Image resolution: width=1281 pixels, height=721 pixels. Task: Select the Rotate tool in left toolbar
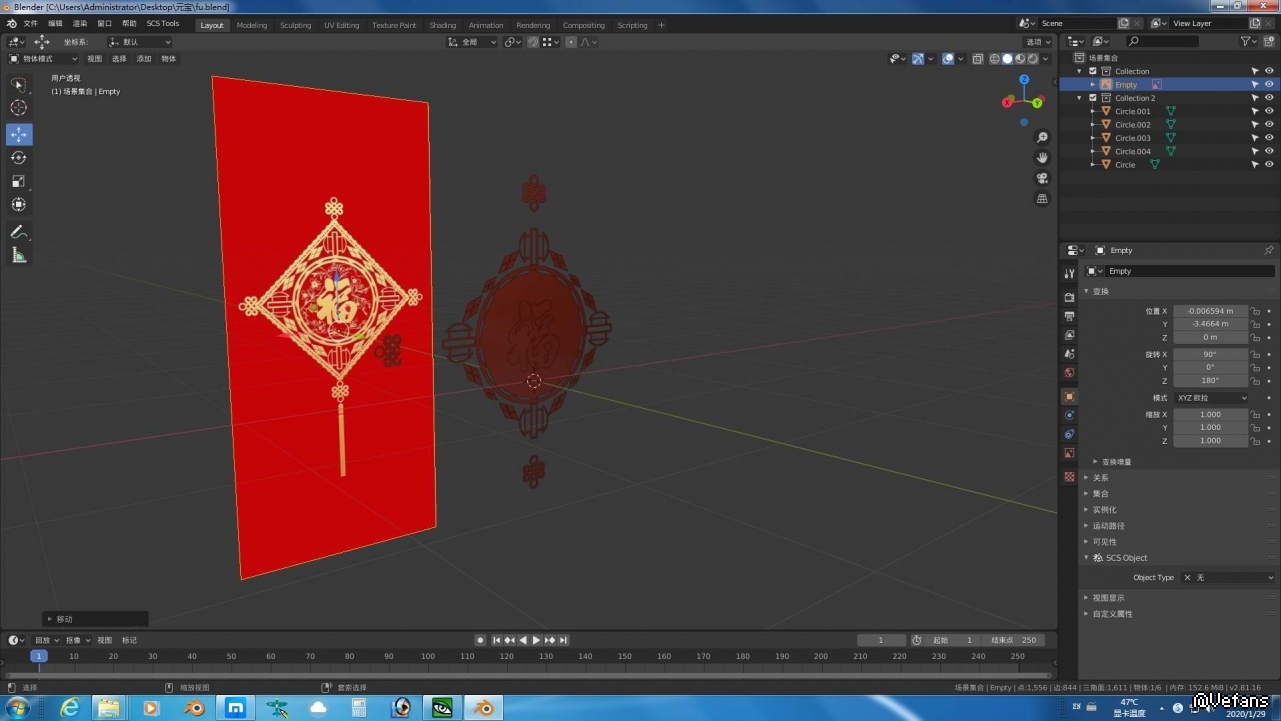click(x=19, y=158)
